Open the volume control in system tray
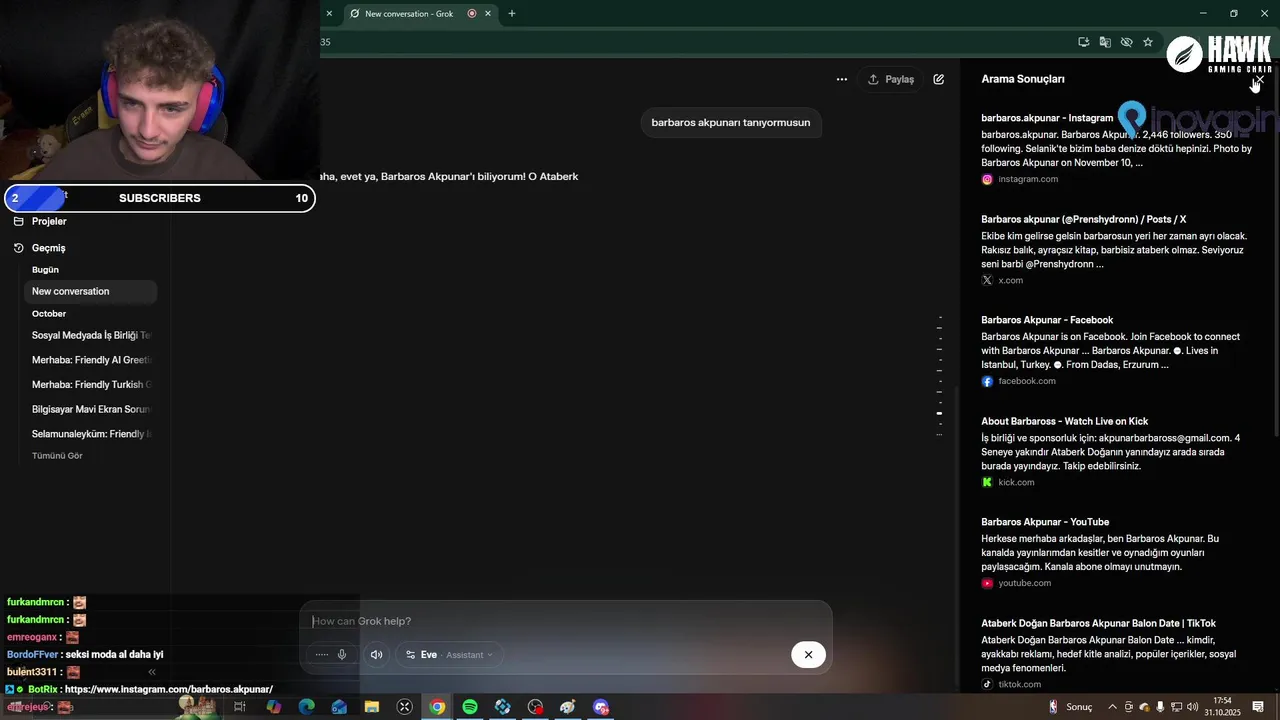The width and height of the screenshot is (1280, 720). click(x=1192, y=707)
